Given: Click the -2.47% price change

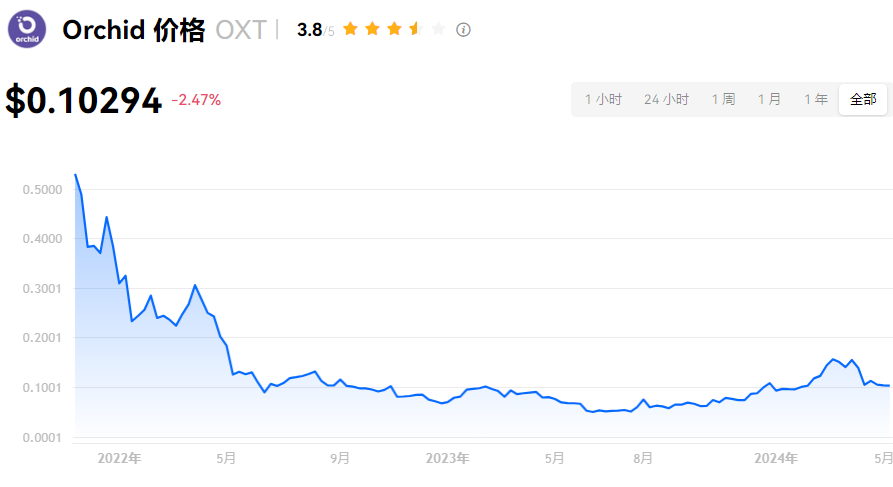Looking at the screenshot, I should click(x=196, y=100).
